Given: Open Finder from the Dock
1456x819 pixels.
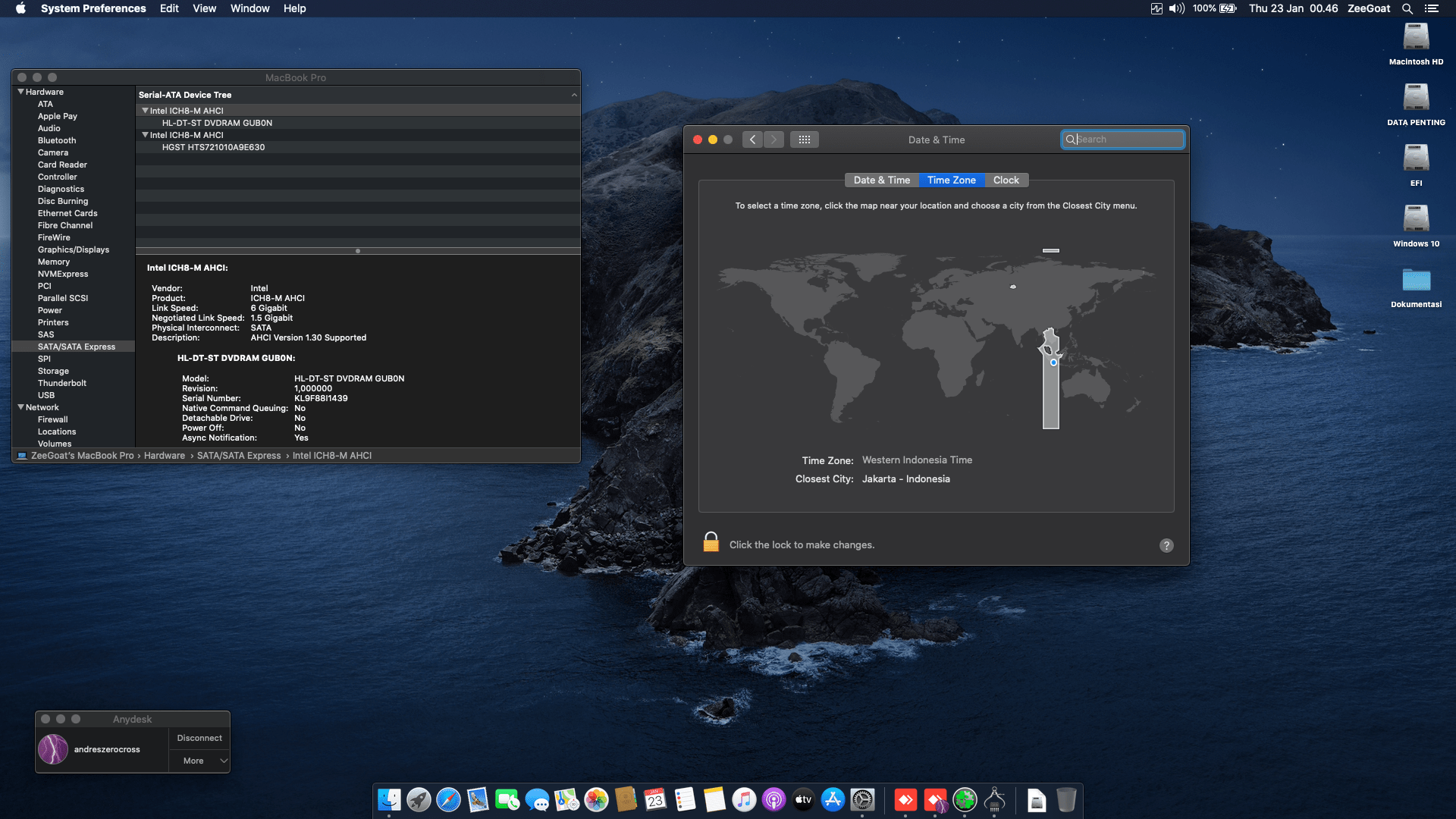Looking at the screenshot, I should click(389, 799).
